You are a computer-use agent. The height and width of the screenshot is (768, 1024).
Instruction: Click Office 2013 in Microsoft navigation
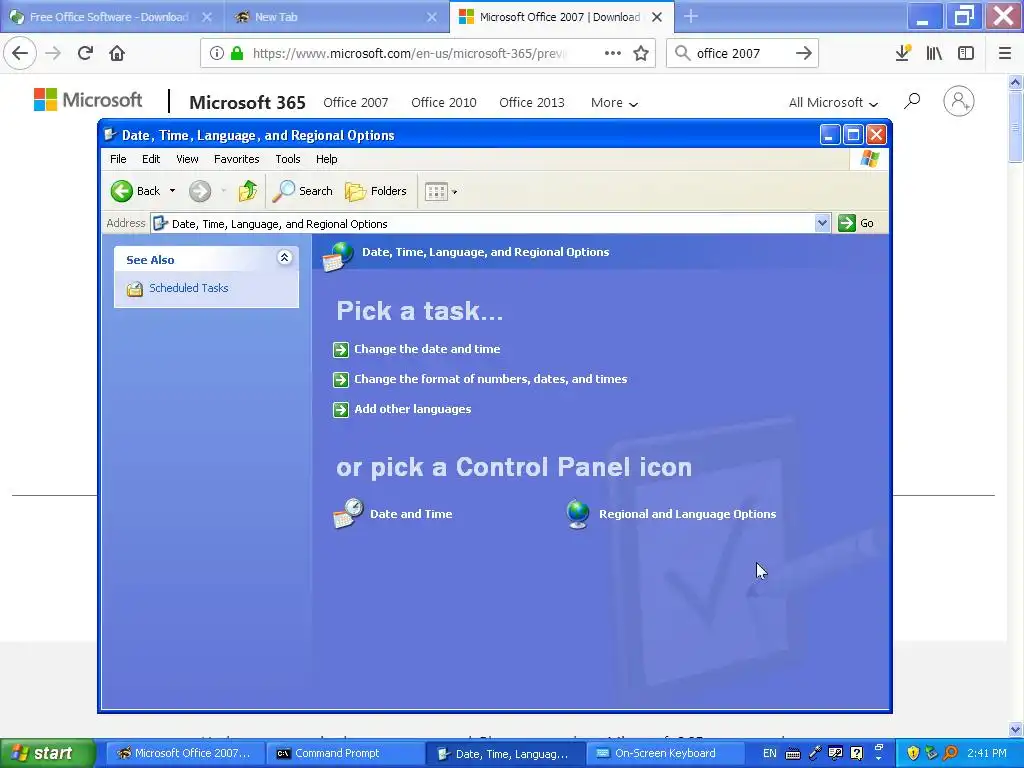click(x=532, y=103)
